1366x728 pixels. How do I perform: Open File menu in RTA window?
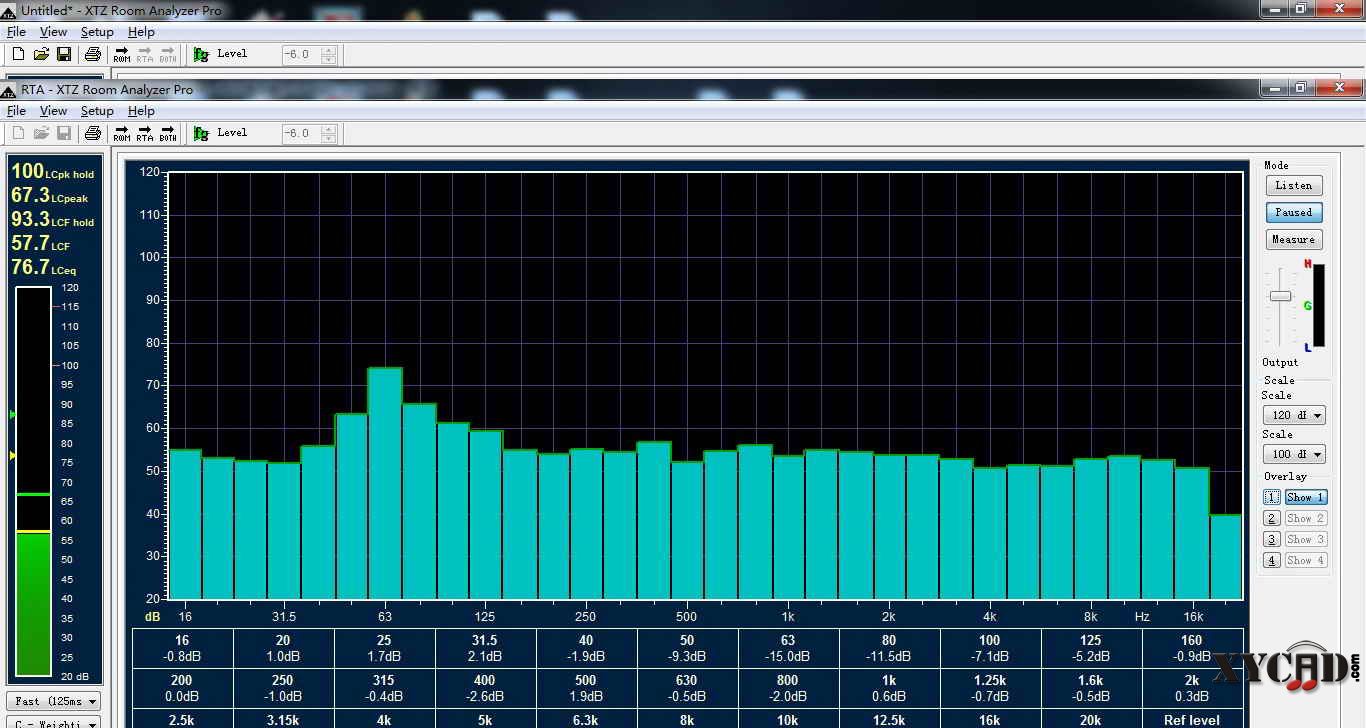(x=16, y=111)
